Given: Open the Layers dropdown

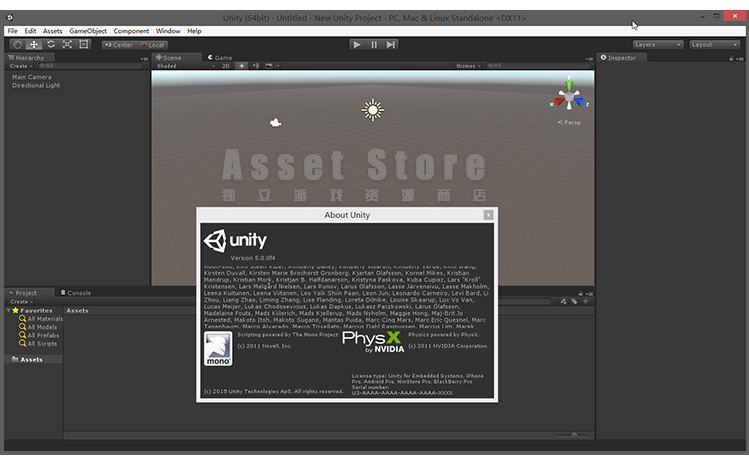Looking at the screenshot, I should click(657, 45).
